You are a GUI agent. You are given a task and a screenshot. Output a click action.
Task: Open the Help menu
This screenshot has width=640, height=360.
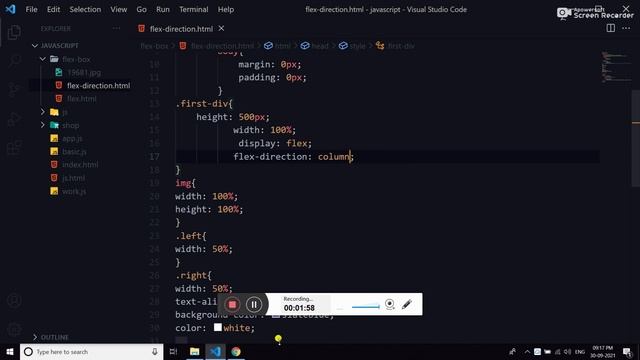coord(226,9)
